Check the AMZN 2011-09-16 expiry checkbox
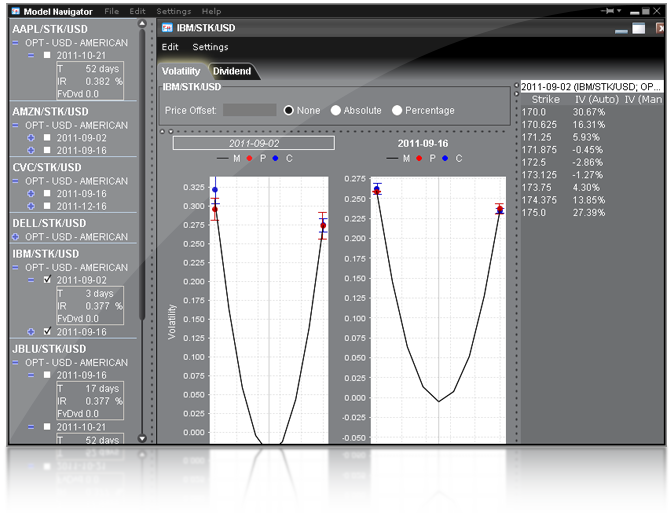The image size is (672, 527). [47, 150]
